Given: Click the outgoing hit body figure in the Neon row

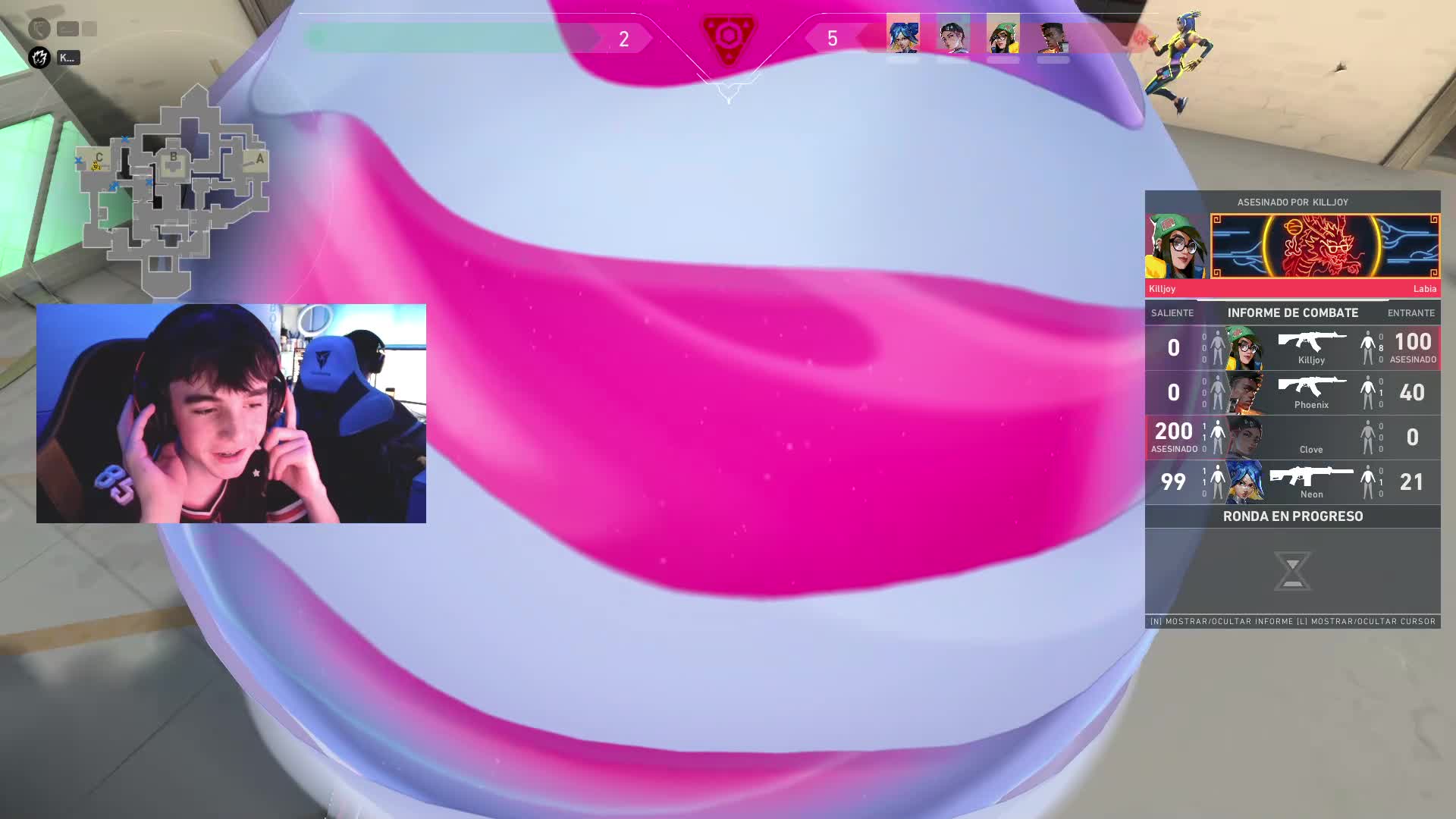Looking at the screenshot, I should pos(1217,482).
